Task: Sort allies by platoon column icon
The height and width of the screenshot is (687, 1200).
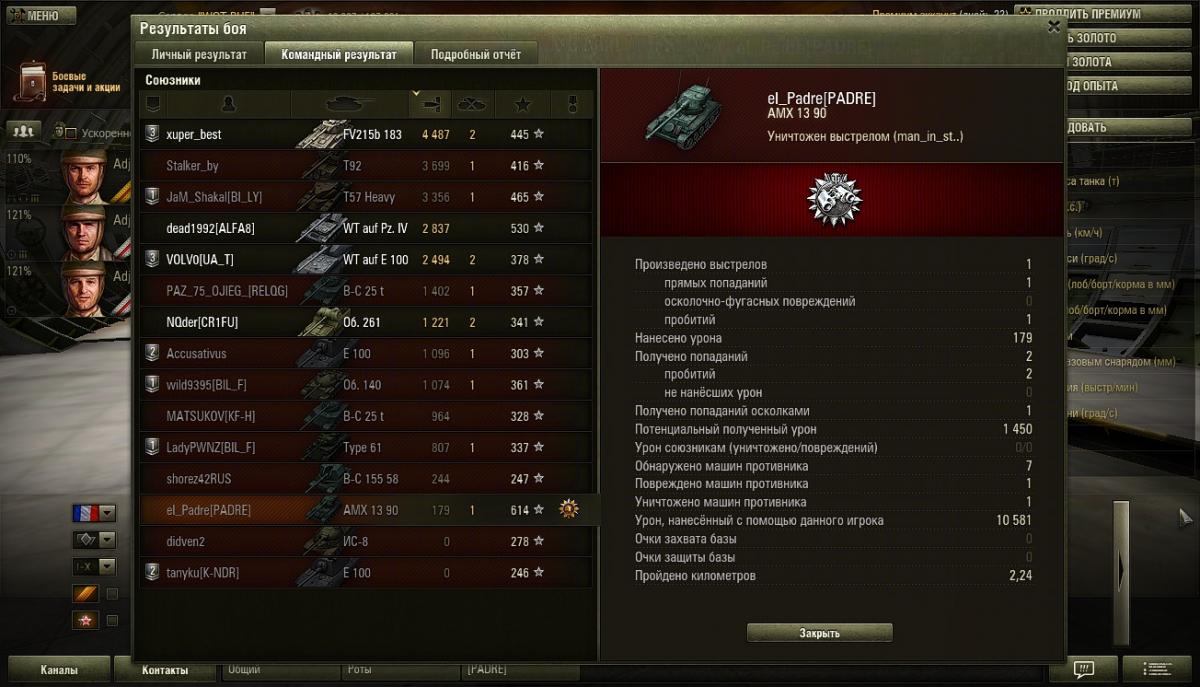Action: (x=153, y=103)
